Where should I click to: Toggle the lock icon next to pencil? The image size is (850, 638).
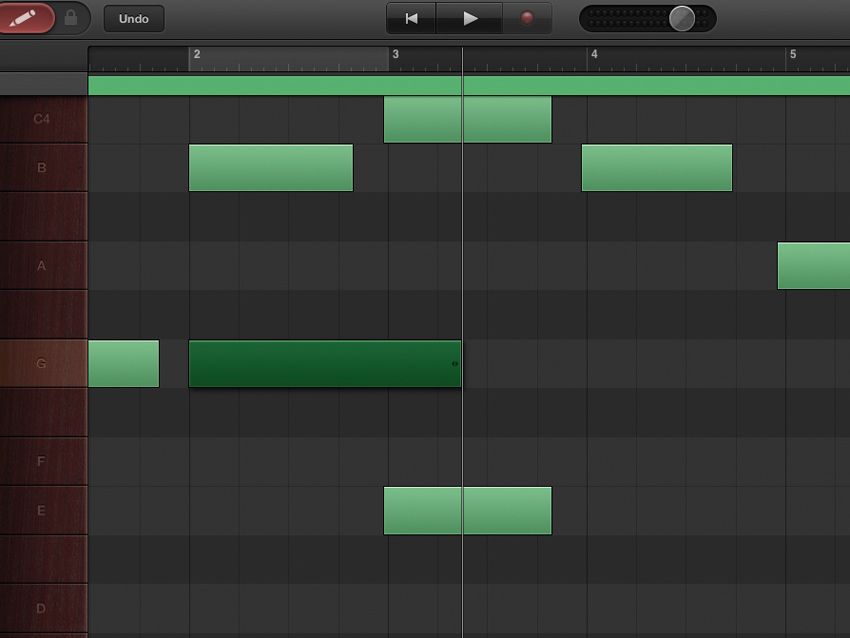pyautogui.click(x=68, y=17)
